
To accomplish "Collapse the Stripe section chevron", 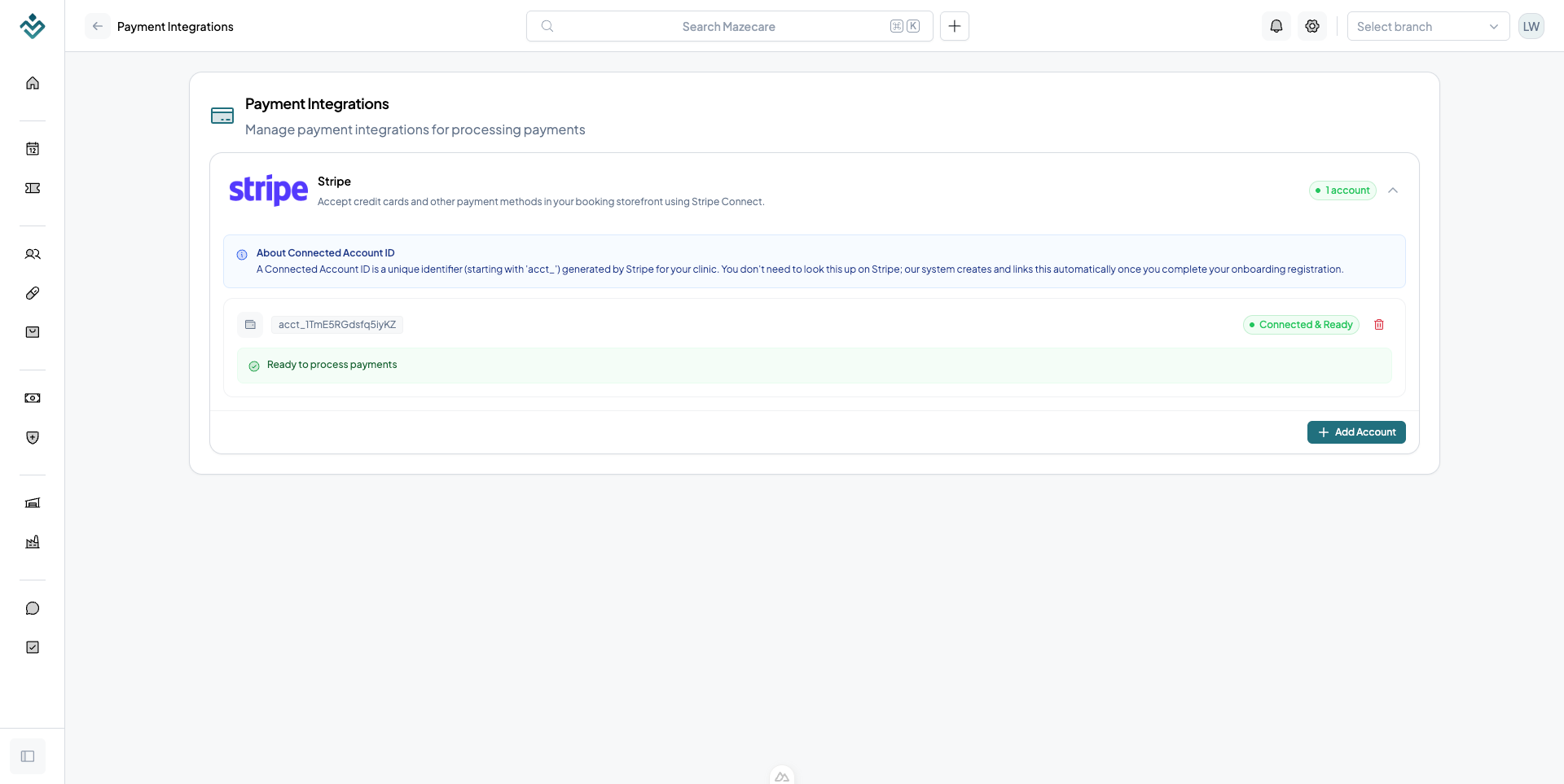I will [x=1393, y=191].
